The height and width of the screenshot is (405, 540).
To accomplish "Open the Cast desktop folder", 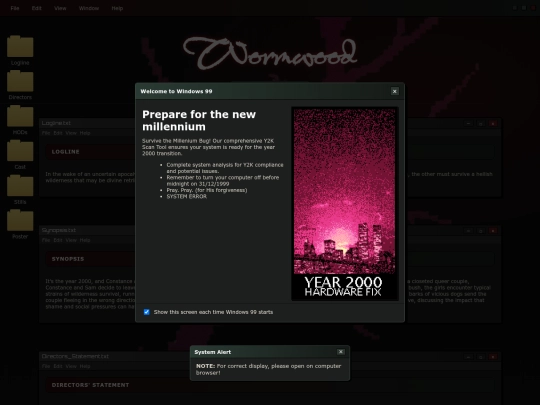I will tap(20, 155).
